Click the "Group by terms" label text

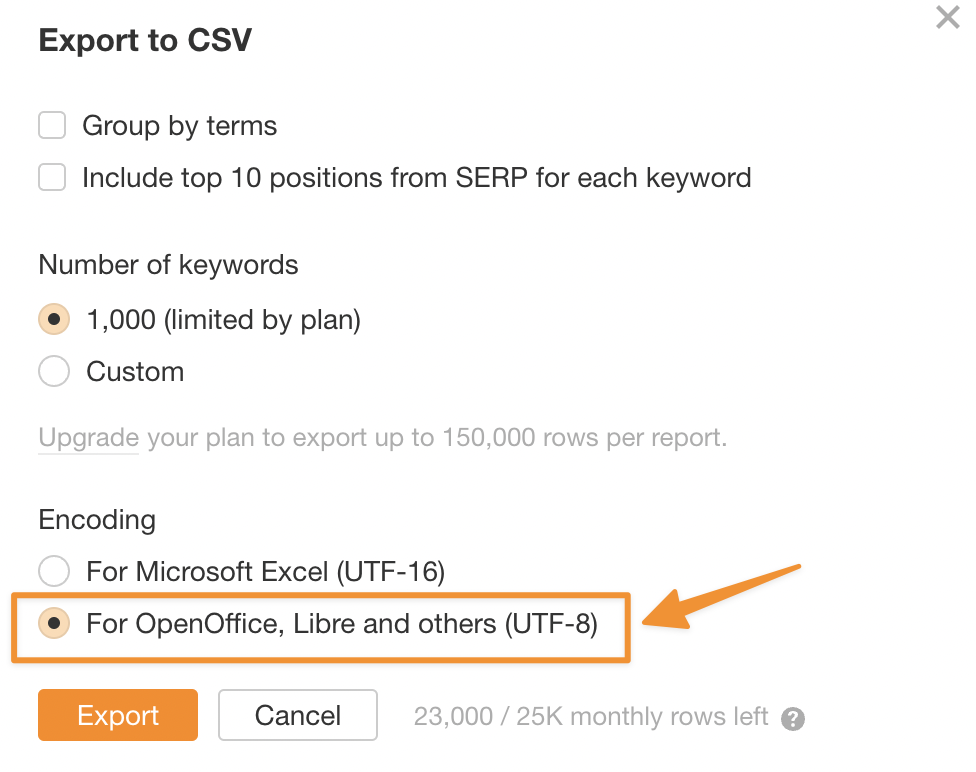pyautogui.click(x=179, y=126)
